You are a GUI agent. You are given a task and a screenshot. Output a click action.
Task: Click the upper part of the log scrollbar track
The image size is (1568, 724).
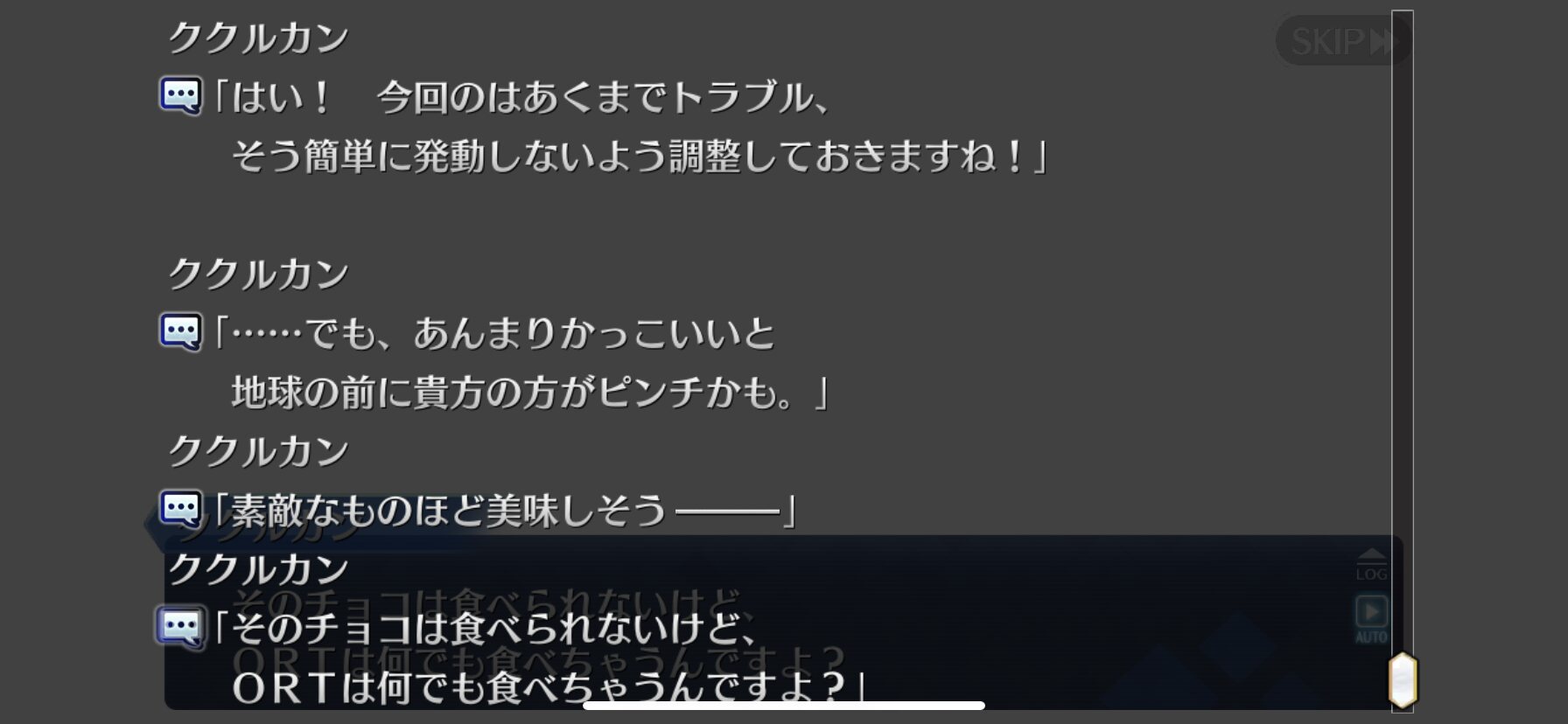click(x=1403, y=175)
